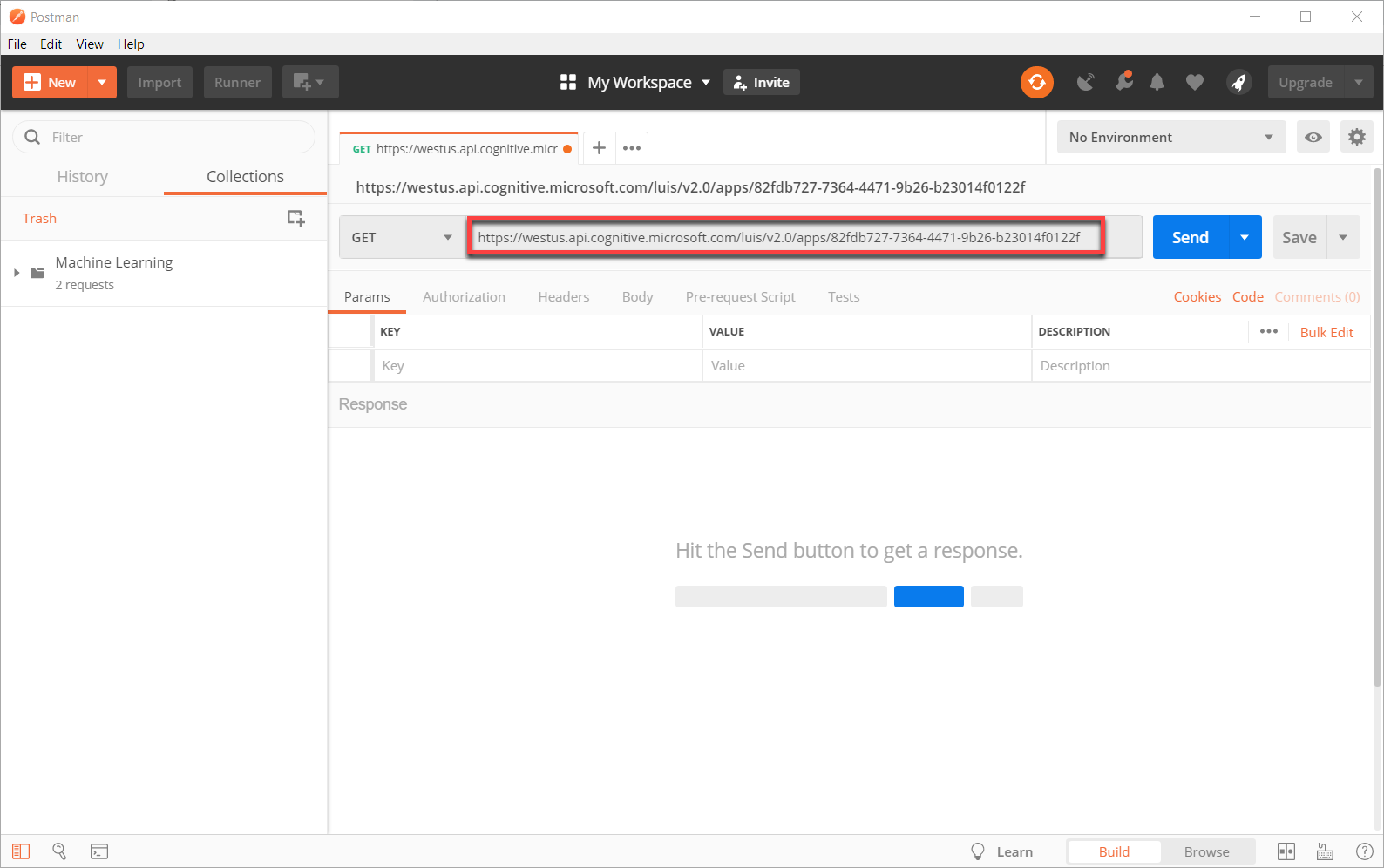The height and width of the screenshot is (868, 1384).
Task: Switch to the Collections tab
Action: (245, 176)
